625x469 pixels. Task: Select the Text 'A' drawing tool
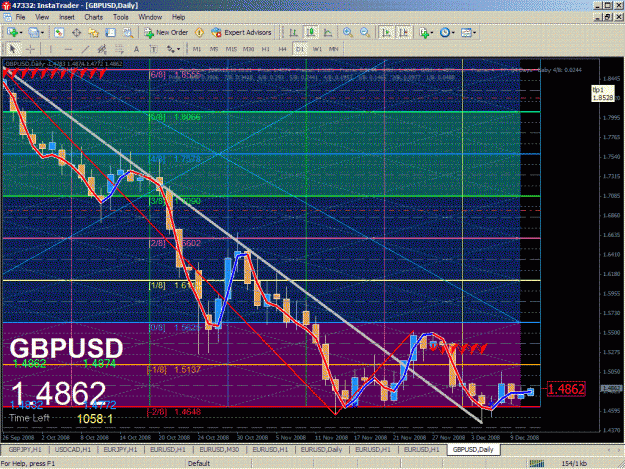(x=136, y=49)
